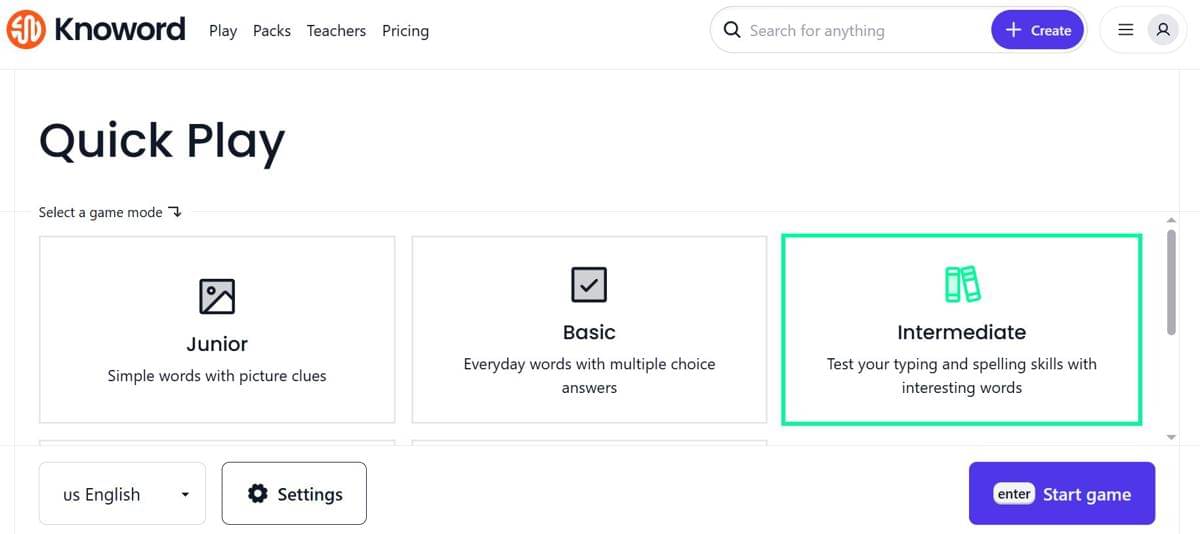This screenshot has width=1200, height=534.
Task: Click the language dropdown caret arrow
Action: point(185,494)
